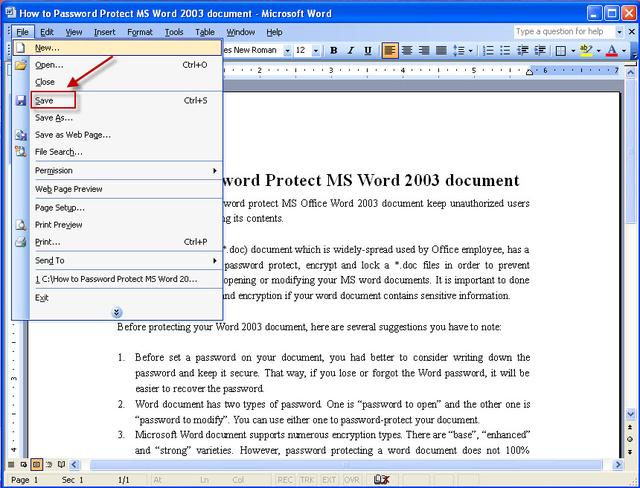Apply the yellow Highlight color
The image size is (640, 488).
pos(586,51)
